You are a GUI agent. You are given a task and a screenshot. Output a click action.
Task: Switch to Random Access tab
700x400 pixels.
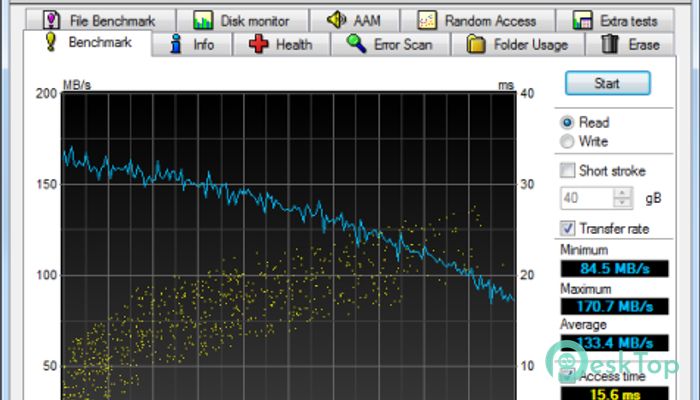(478, 21)
